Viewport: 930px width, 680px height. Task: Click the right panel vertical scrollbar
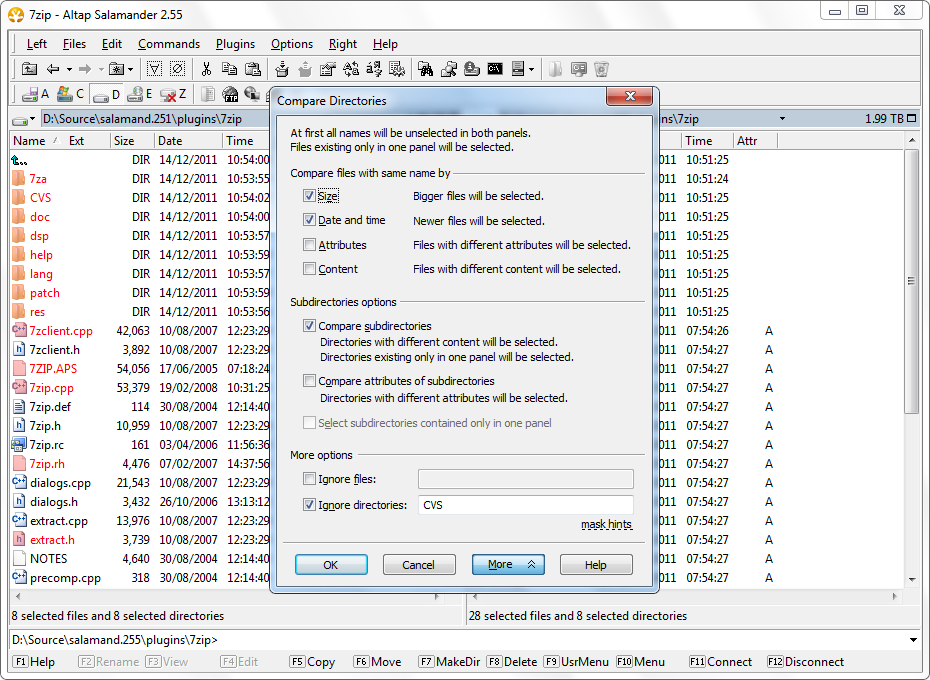click(912, 281)
